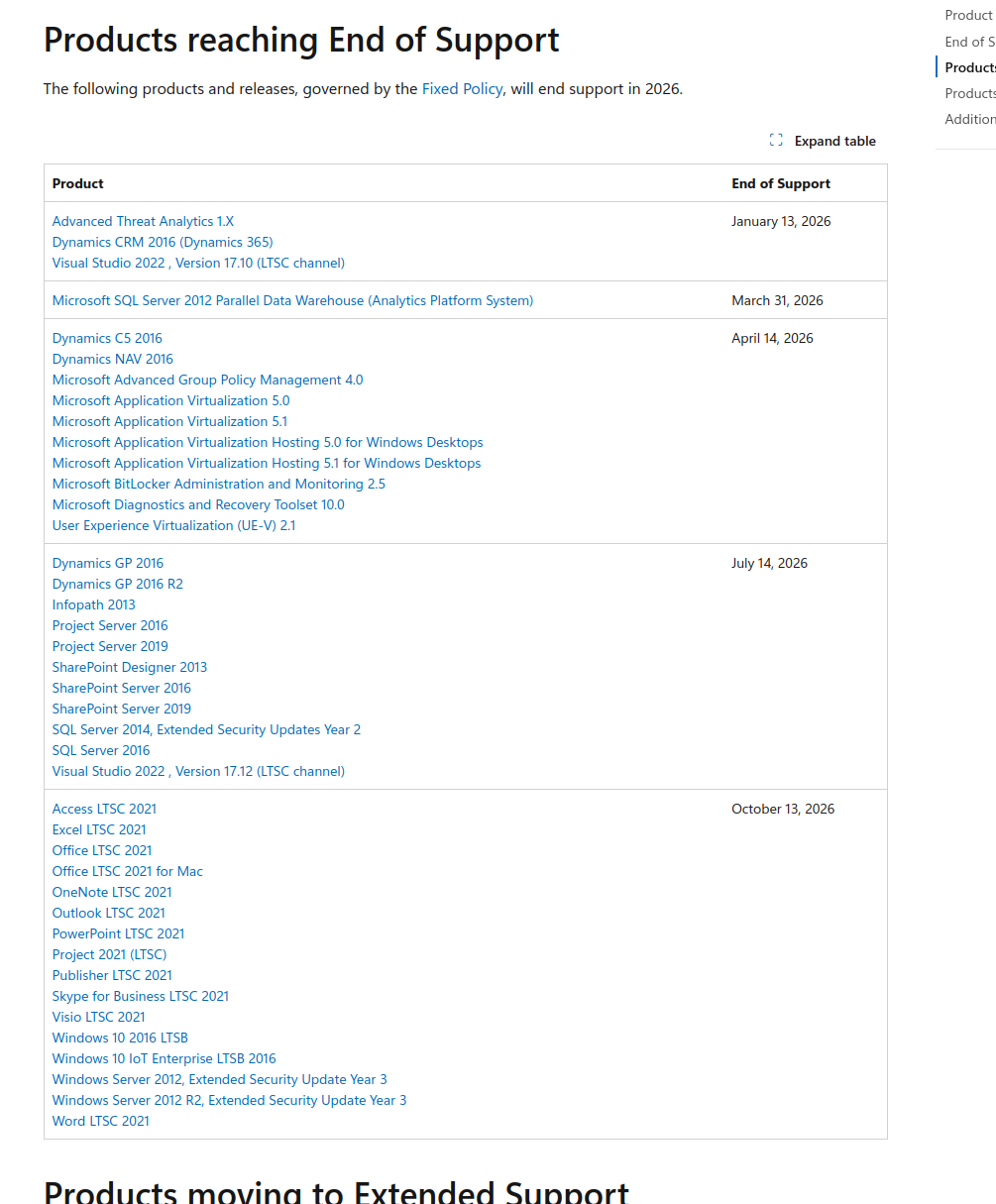
Task: Open Microsoft BitLocker Administration and Monitoring 2.5
Action: point(218,485)
